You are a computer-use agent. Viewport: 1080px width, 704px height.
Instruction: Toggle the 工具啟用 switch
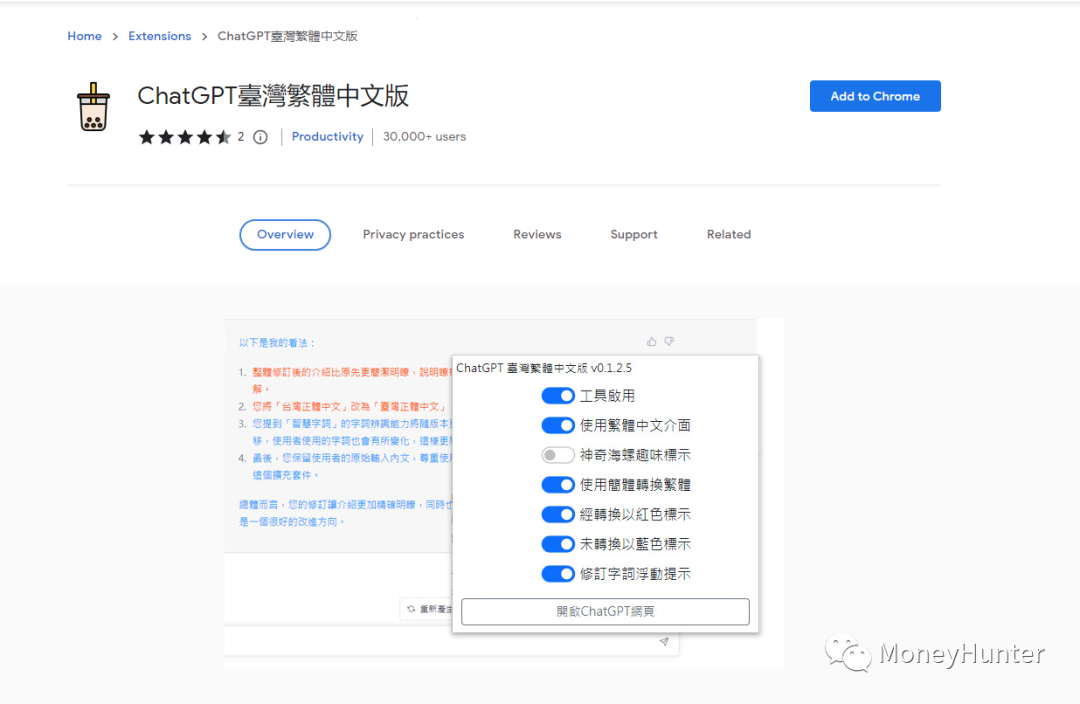point(558,395)
